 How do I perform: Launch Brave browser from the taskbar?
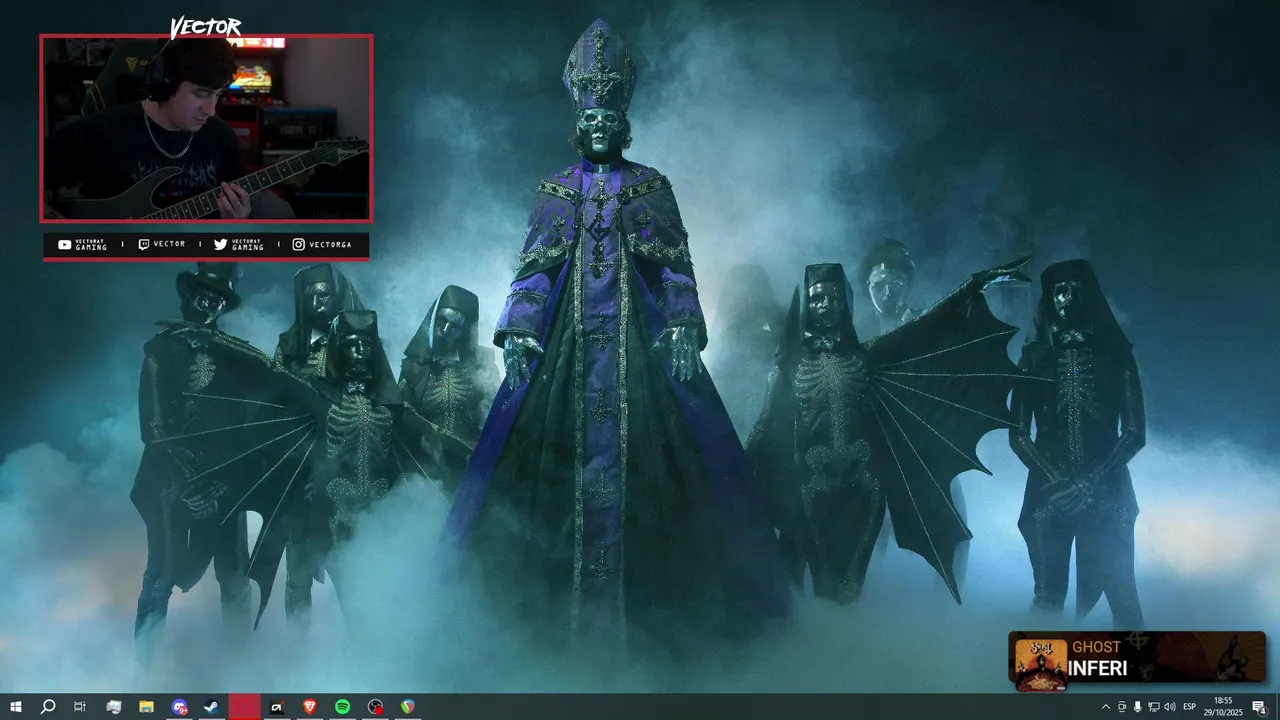(310, 707)
